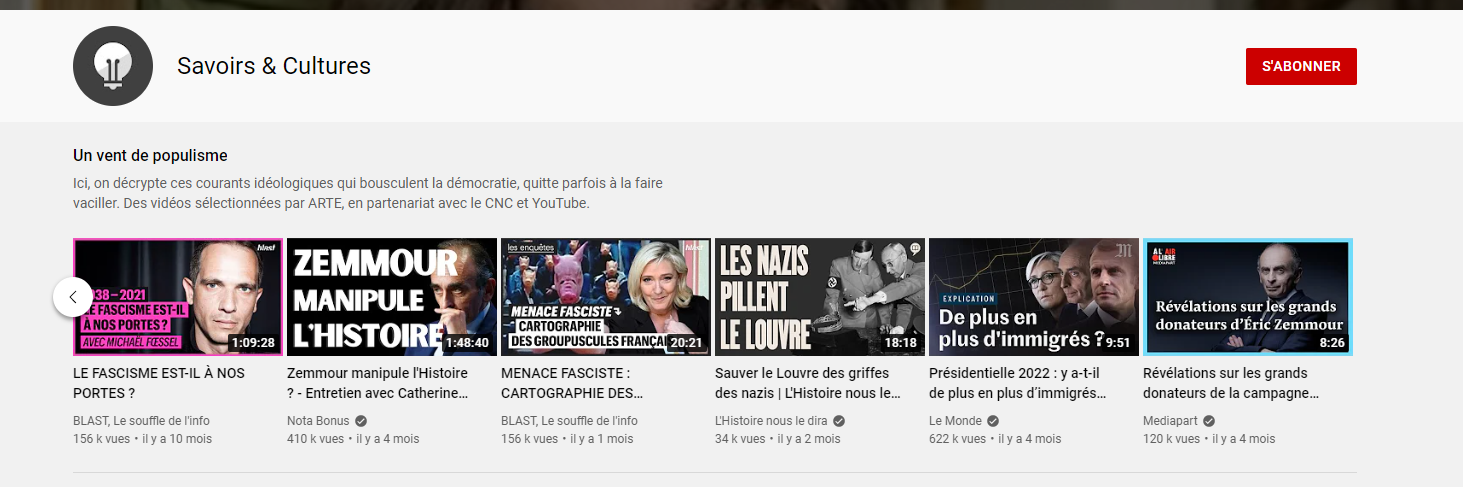Open title 'MENACE FASCISTE : CARTOGRAPHIE DES...'
Image resolution: width=1463 pixels, height=487 pixels.
click(x=572, y=383)
